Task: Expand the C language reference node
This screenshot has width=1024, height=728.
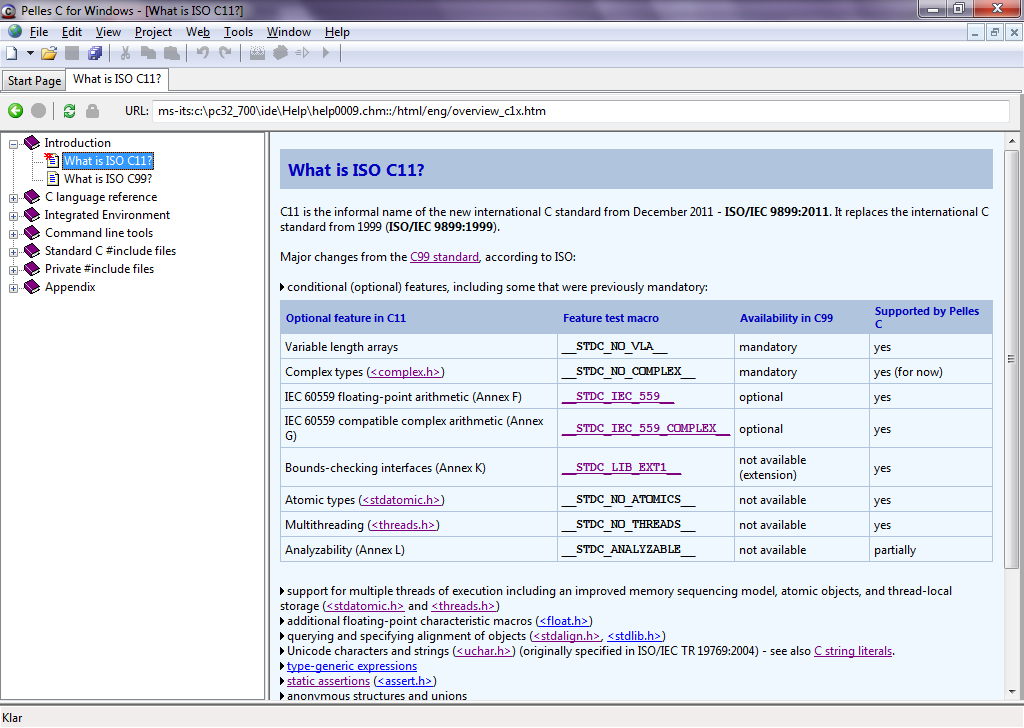Action: [x=13, y=198]
